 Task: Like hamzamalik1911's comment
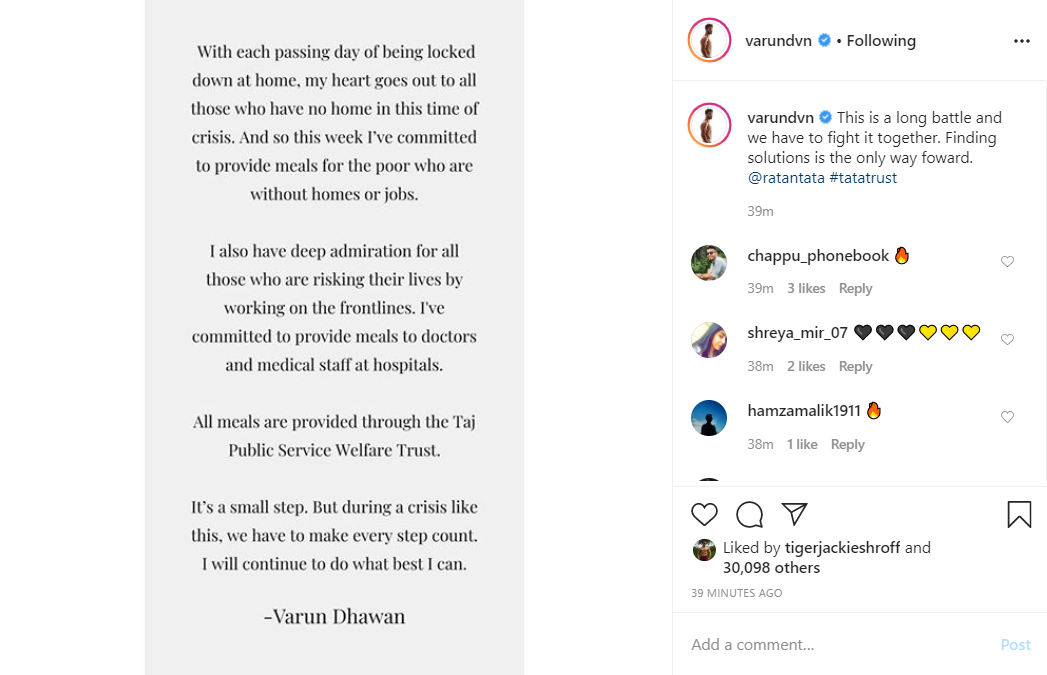1007,417
